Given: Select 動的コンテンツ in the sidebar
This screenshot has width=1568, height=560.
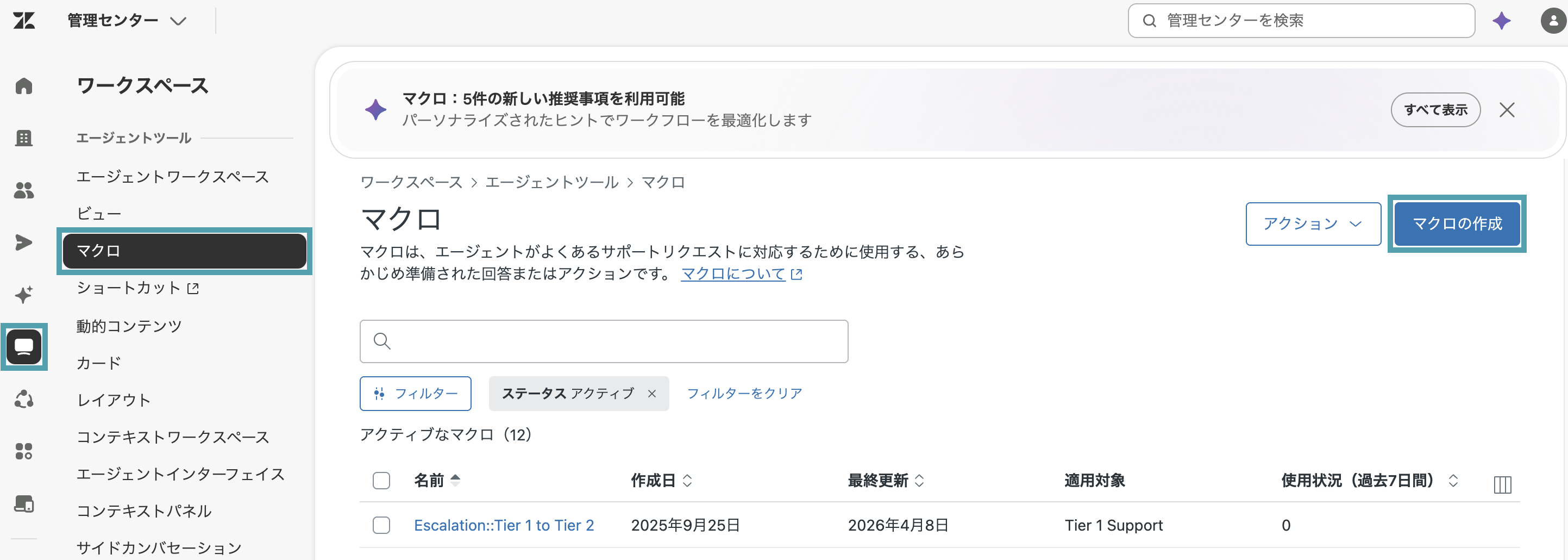Looking at the screenshot, I should [129, 326].
